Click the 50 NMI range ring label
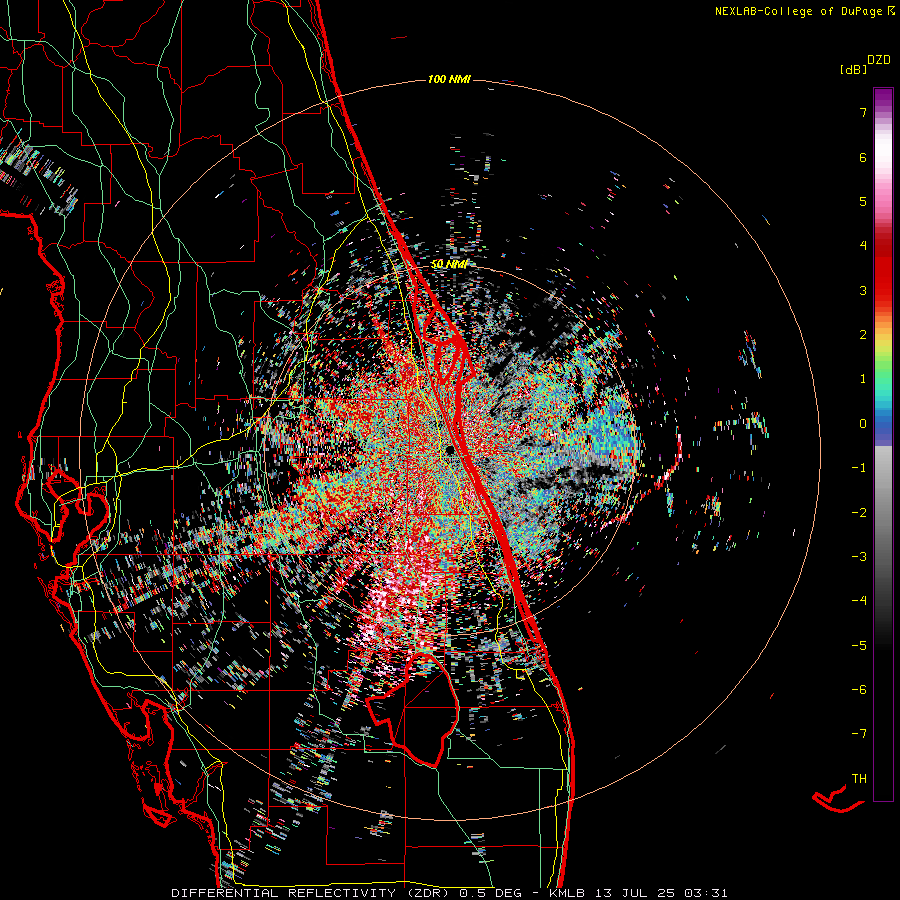The width and height of the screenshot is (900, 900). tap(449, 264)
